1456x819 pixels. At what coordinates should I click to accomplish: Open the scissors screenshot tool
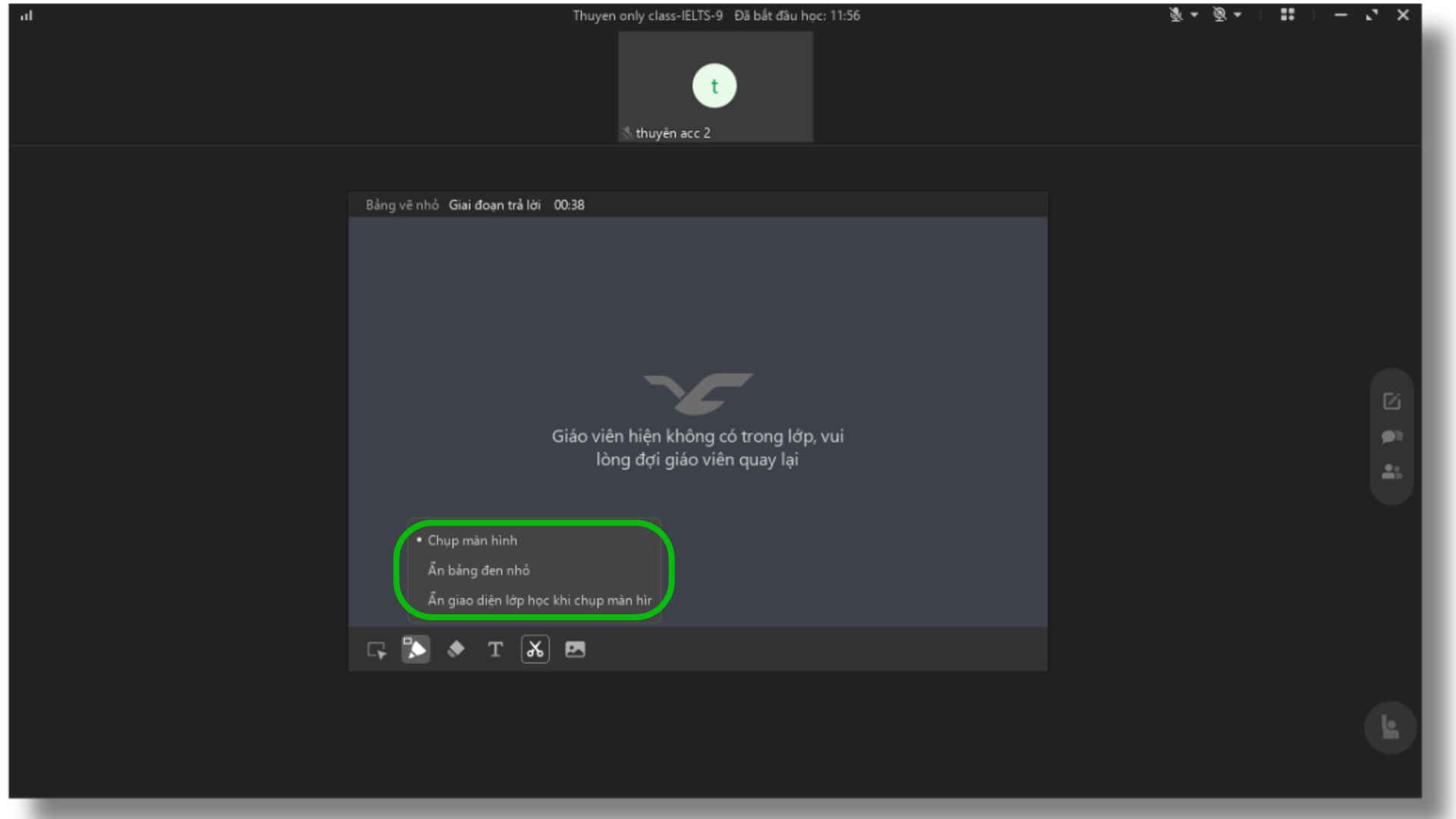535,649
